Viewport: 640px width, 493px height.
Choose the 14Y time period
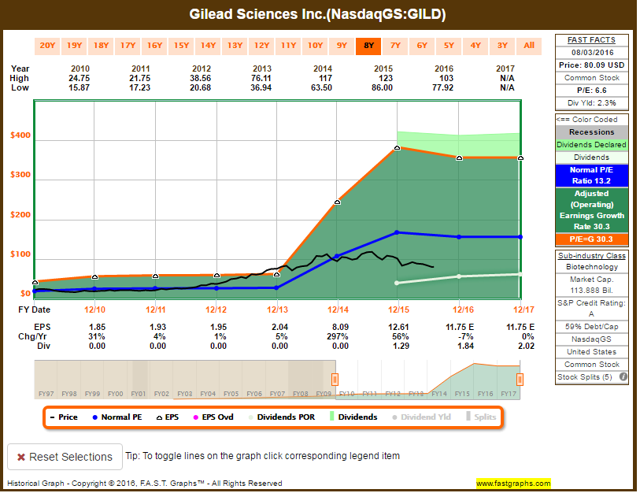(x=208, y=46)
